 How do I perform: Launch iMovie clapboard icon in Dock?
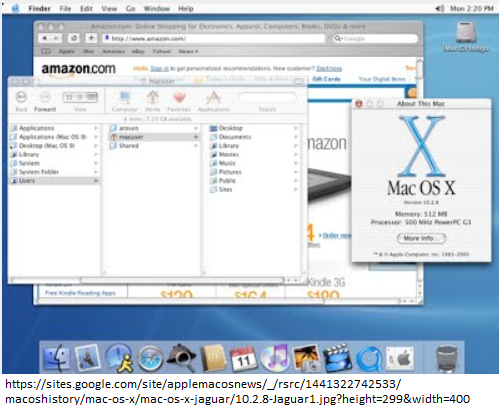click(x=338, y=358)
